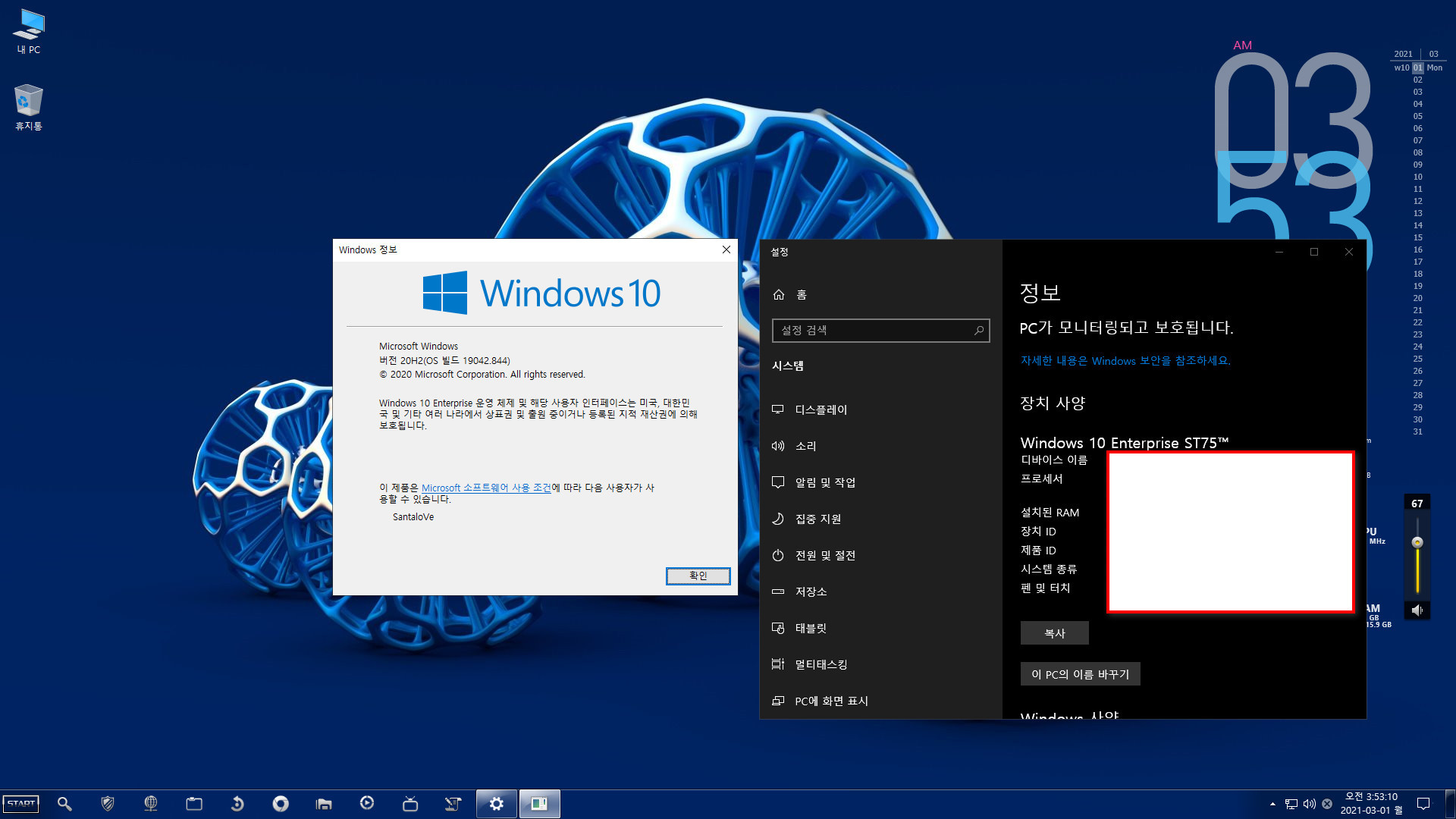Click the 67 volume value on gadget

point(1417,504)
